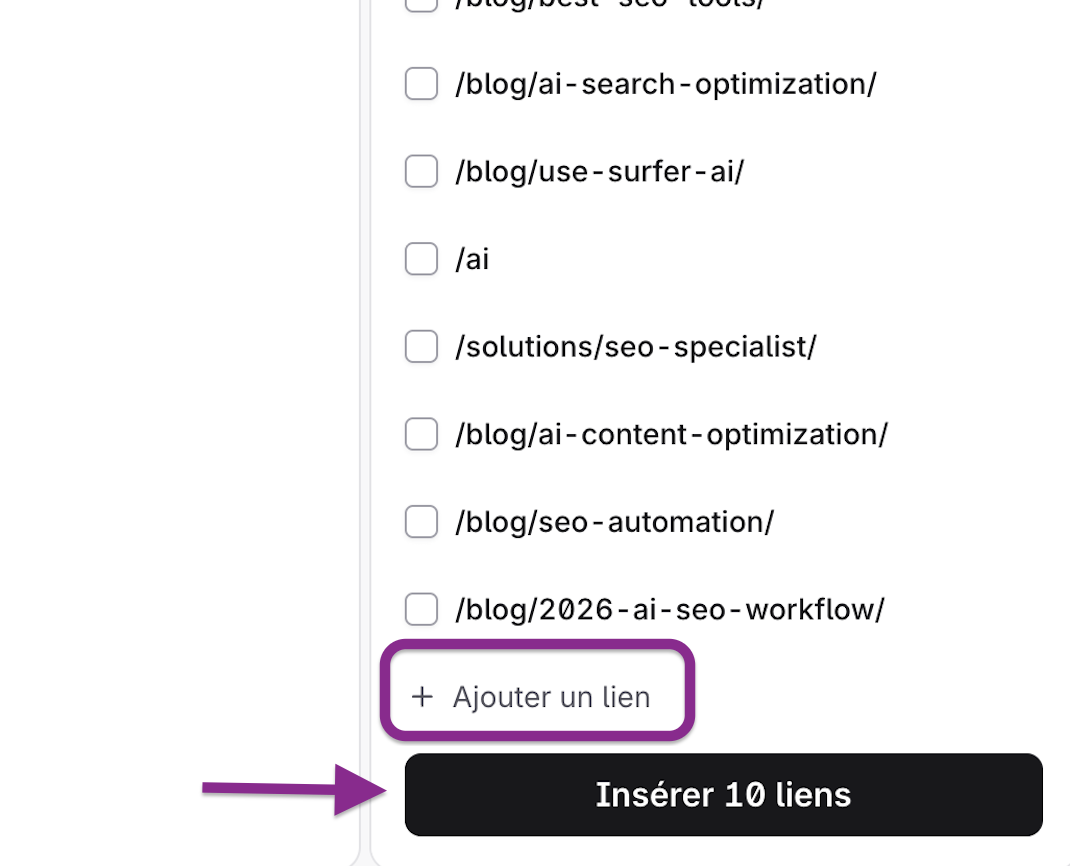Viewport: 1070px width, 866px height.
Task: Click the purple arrow annotation
Action: click(295, 790)
